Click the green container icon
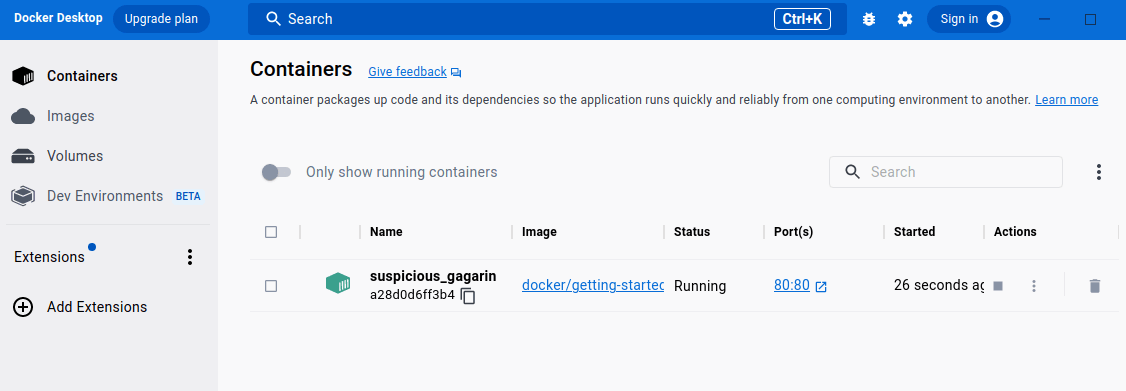This screenshot has width=1126, height=391. [338, 283]
